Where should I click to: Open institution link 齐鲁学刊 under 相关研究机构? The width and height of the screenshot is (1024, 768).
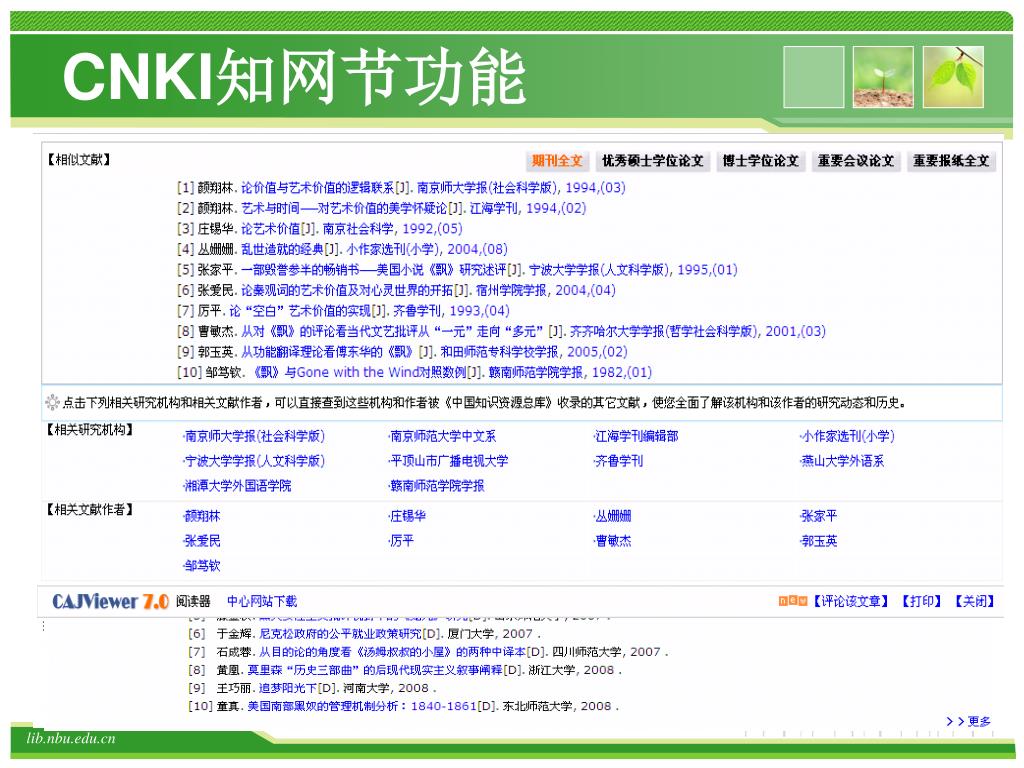click(619, 461)
